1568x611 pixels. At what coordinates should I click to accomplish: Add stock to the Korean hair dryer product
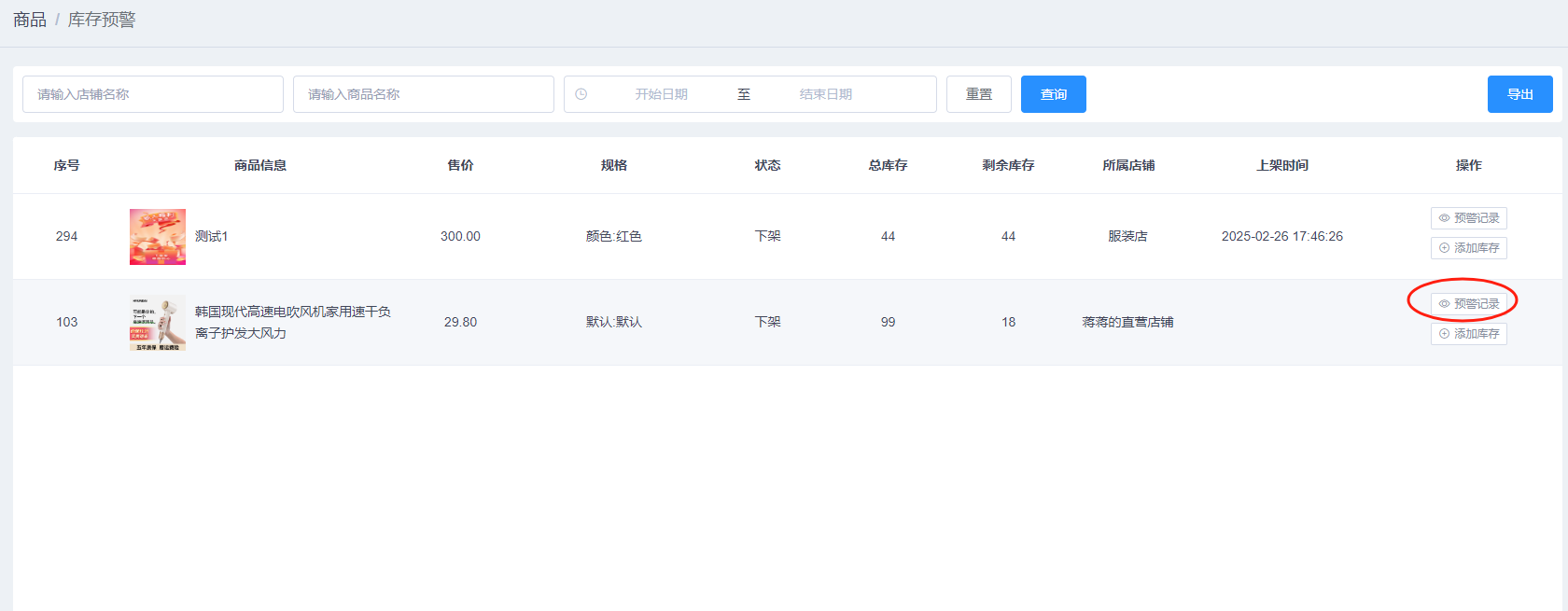point(1468,334)
